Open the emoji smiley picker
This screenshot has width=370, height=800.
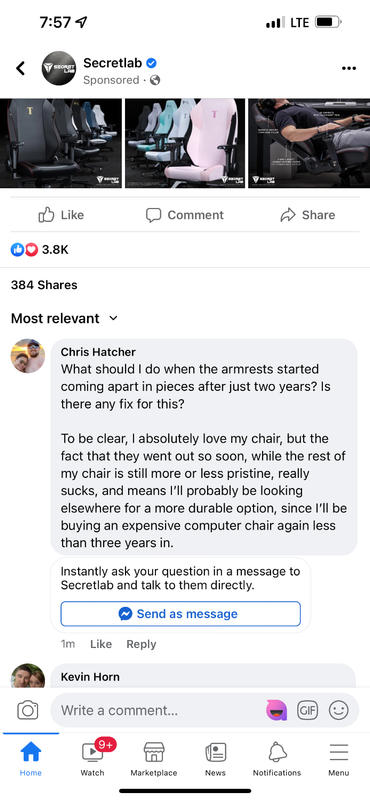pyautogui.click(x=338, y=710)
